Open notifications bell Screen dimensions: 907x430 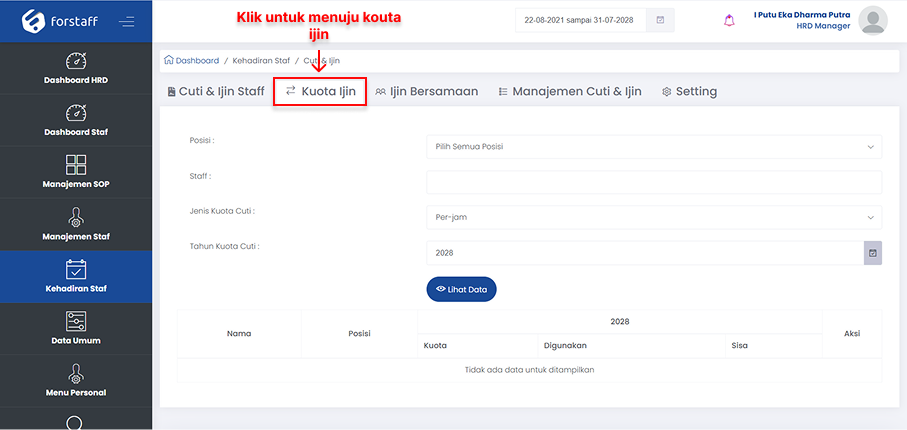tap(729, 21)
